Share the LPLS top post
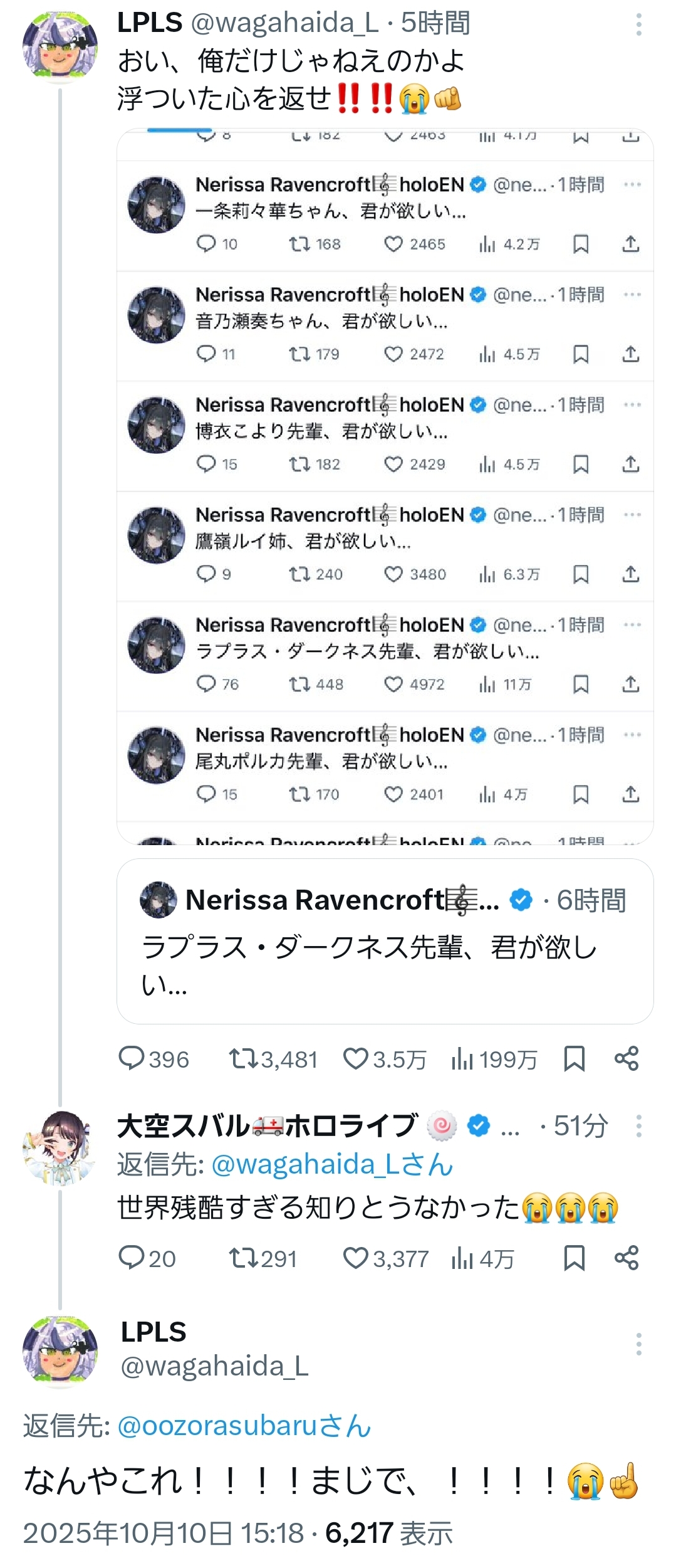Viewport: 676px width, 1568px height. click(627, 1059)
